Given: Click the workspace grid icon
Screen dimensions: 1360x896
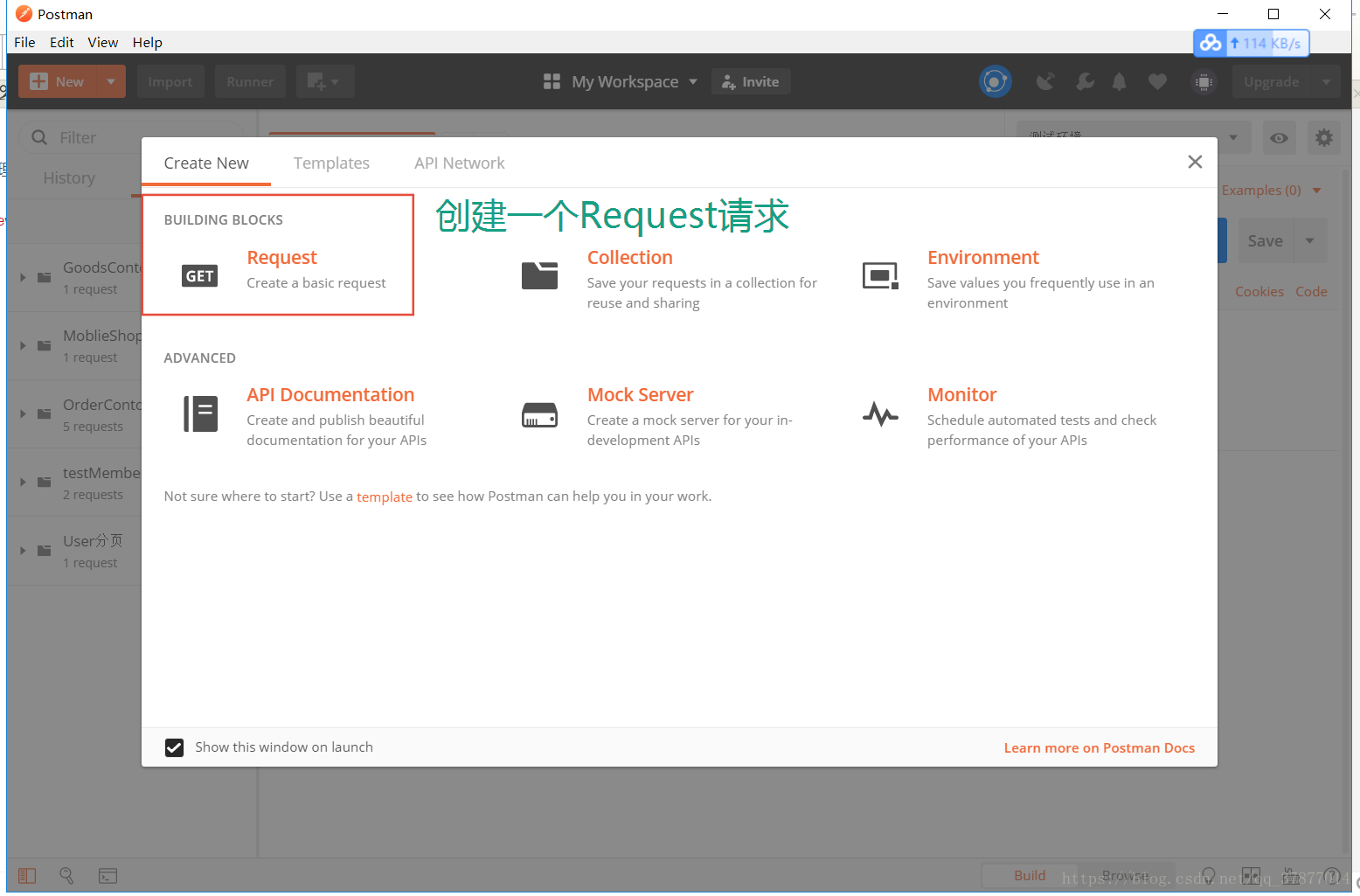Looking at the screenshot, I should (x=552, y=81).
